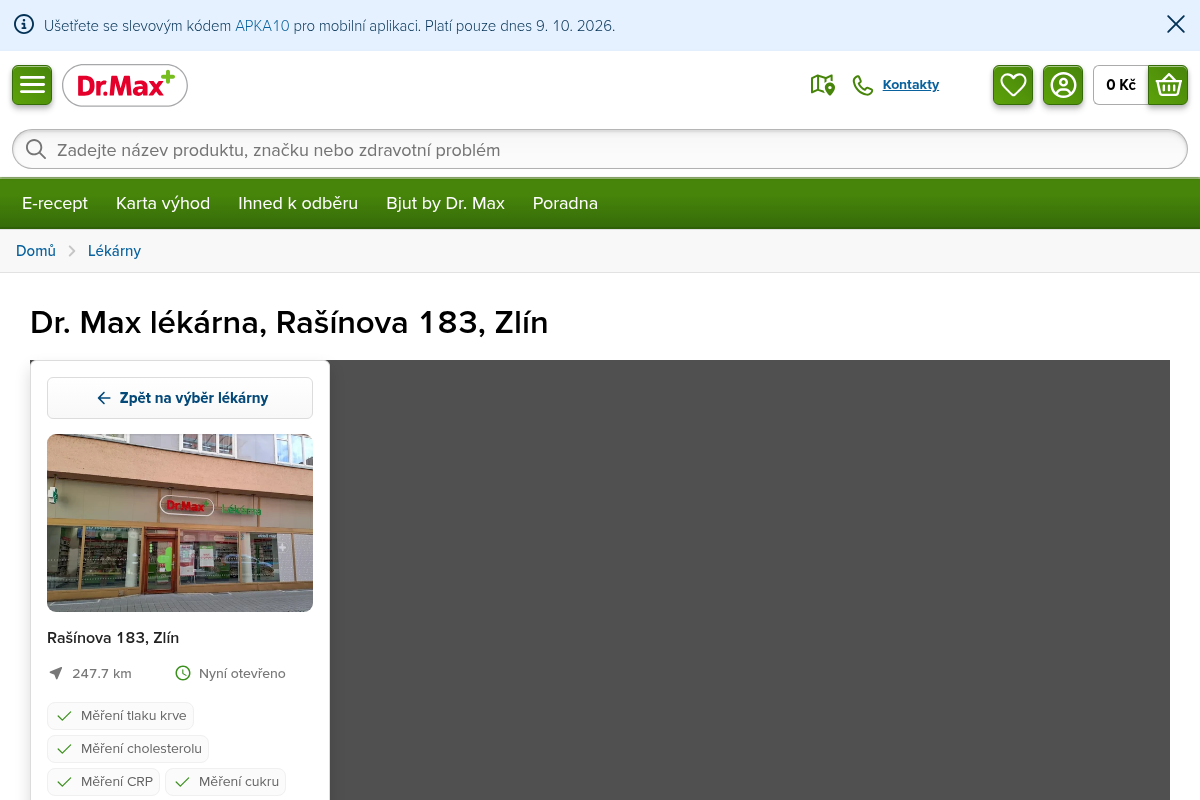Open the user account icon

point(1063,85)
